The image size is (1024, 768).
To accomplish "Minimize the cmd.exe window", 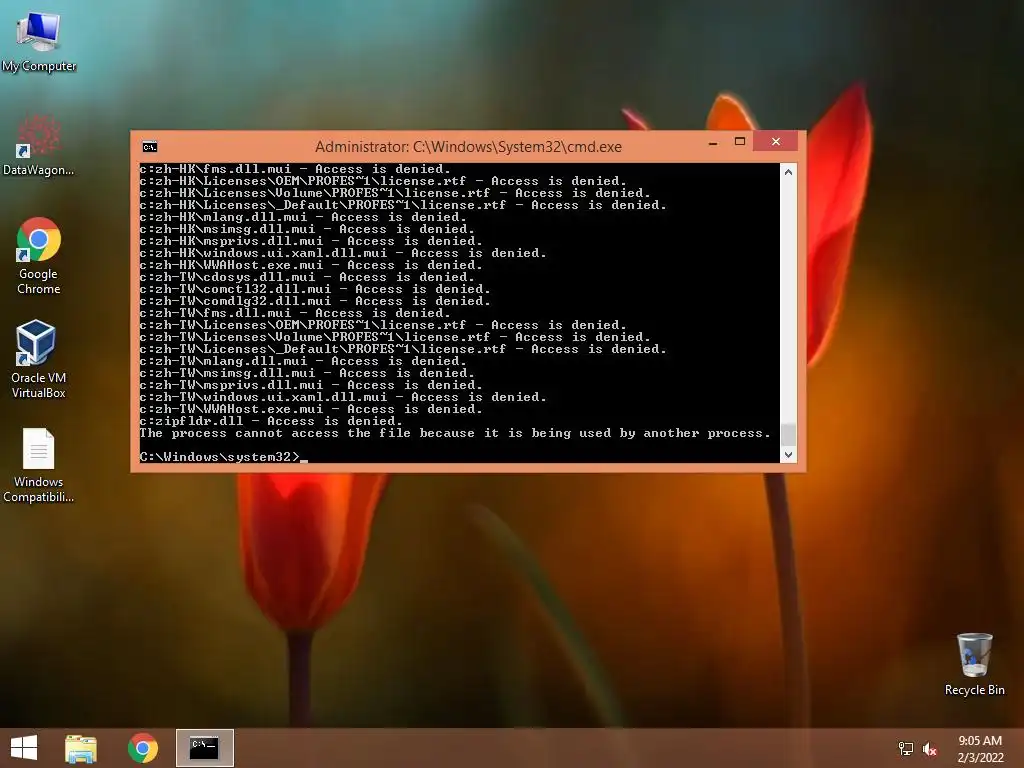I will coord(713,142).
